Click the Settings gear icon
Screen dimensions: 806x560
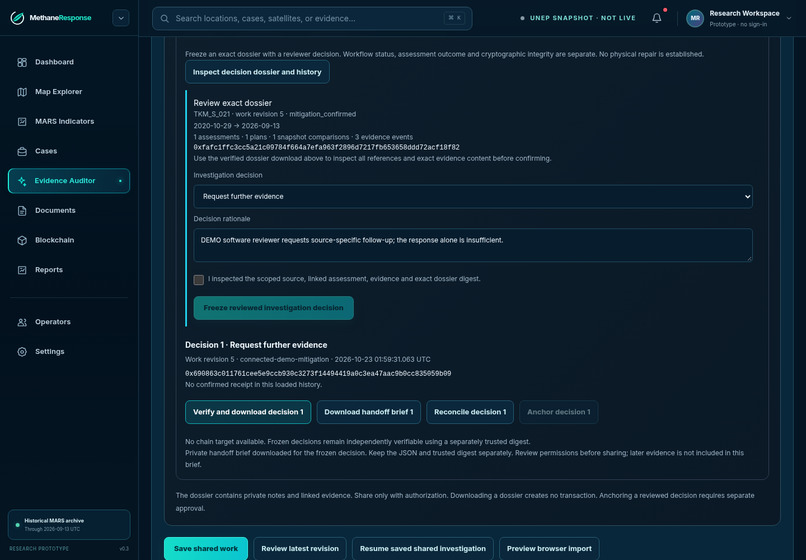(22, 352)
